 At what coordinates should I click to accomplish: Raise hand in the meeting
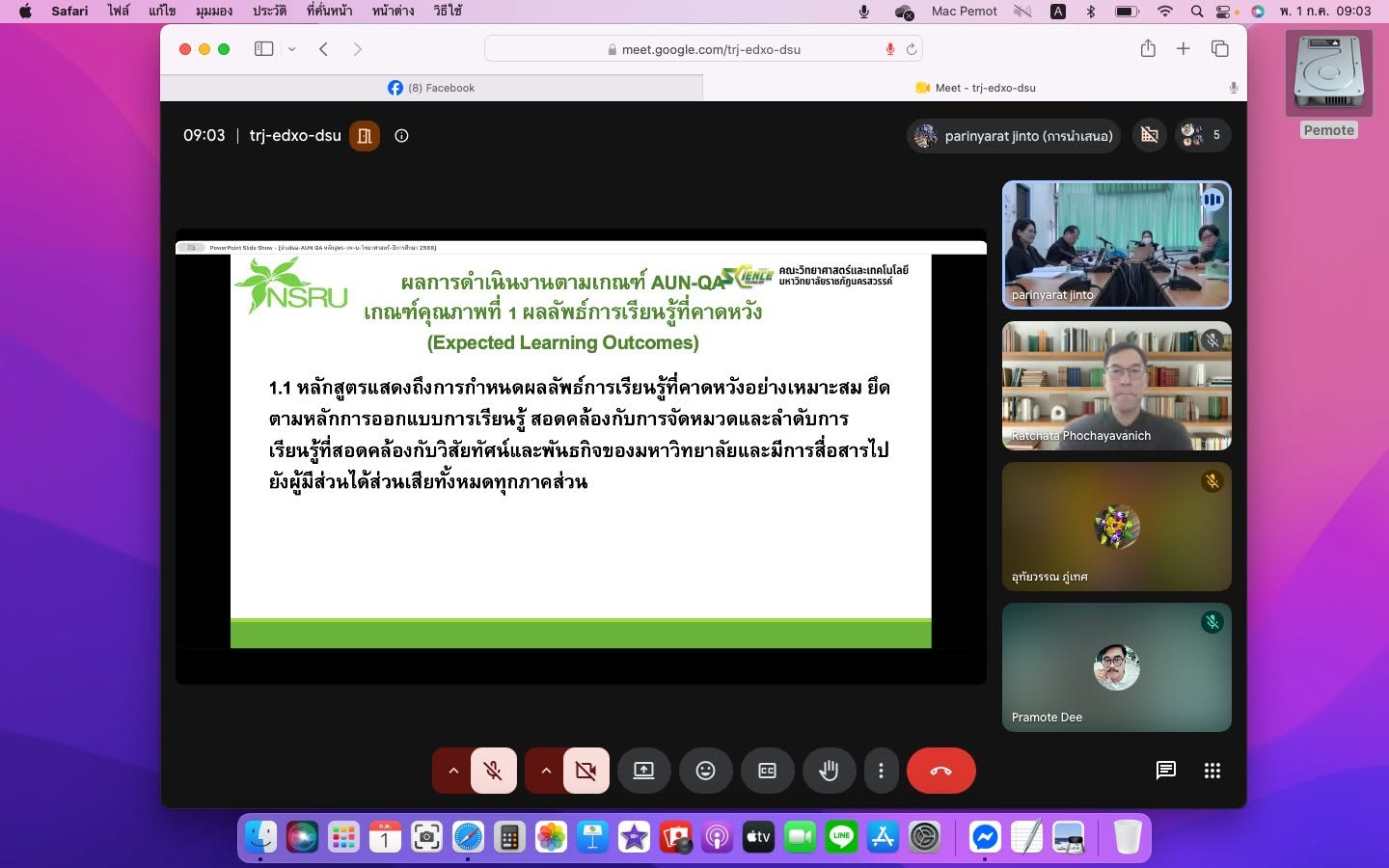click(x=829, y=771)
